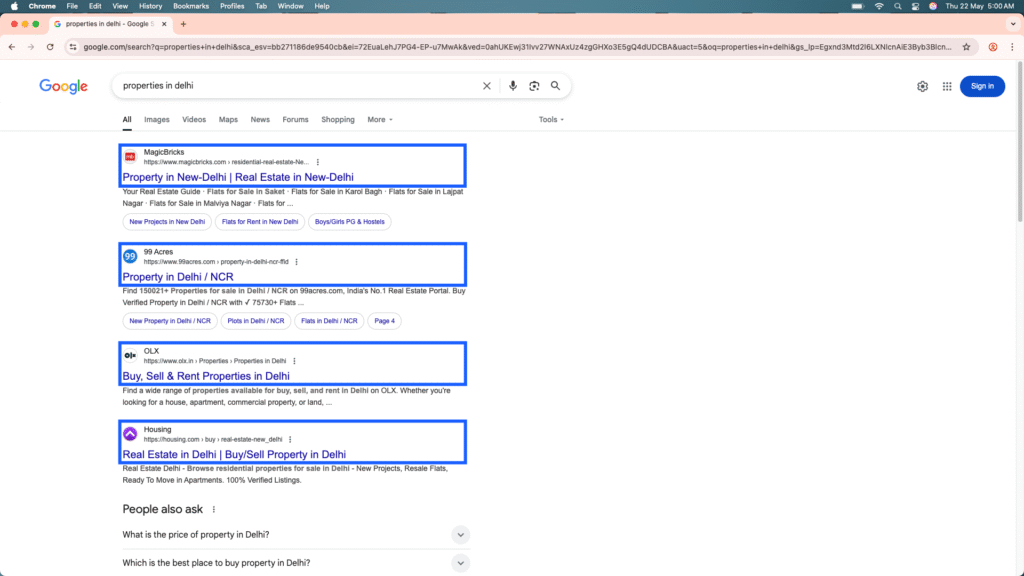This screenshot has width=1024, height=576.
Task: Click the Google logo
Action: pyautogui.click(x=63, y=86)
